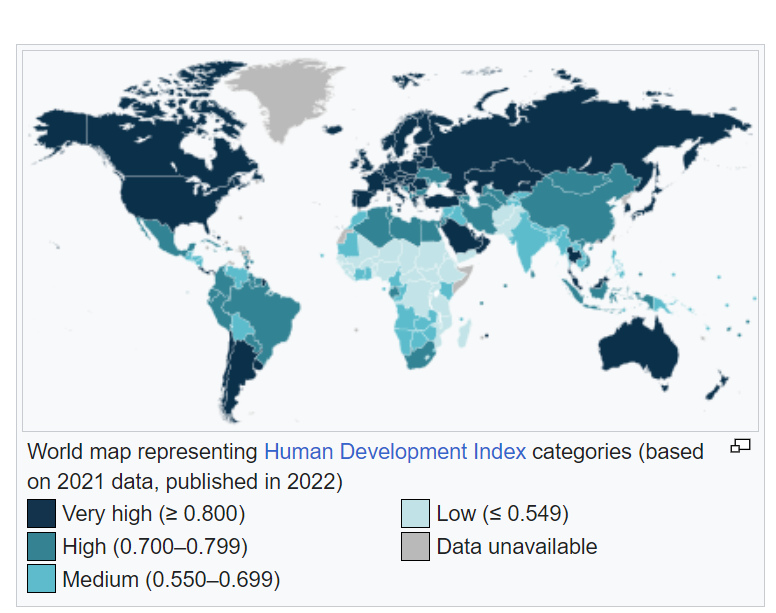This screenshot has height=613, width=776.
Task: Click the Low pale blue swatch
Action: [415, 514]
